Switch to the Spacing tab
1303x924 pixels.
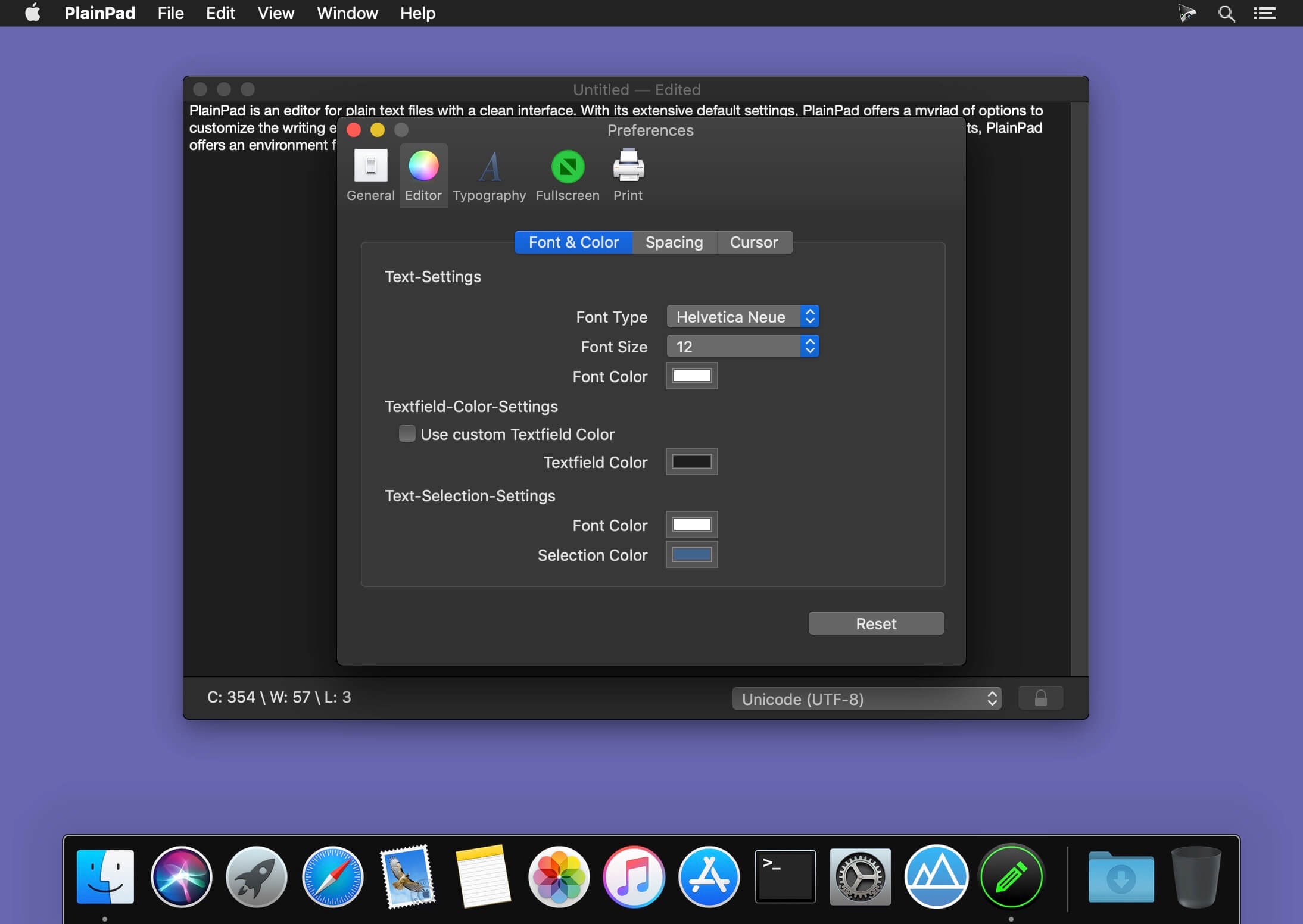(x=675, y=242)
